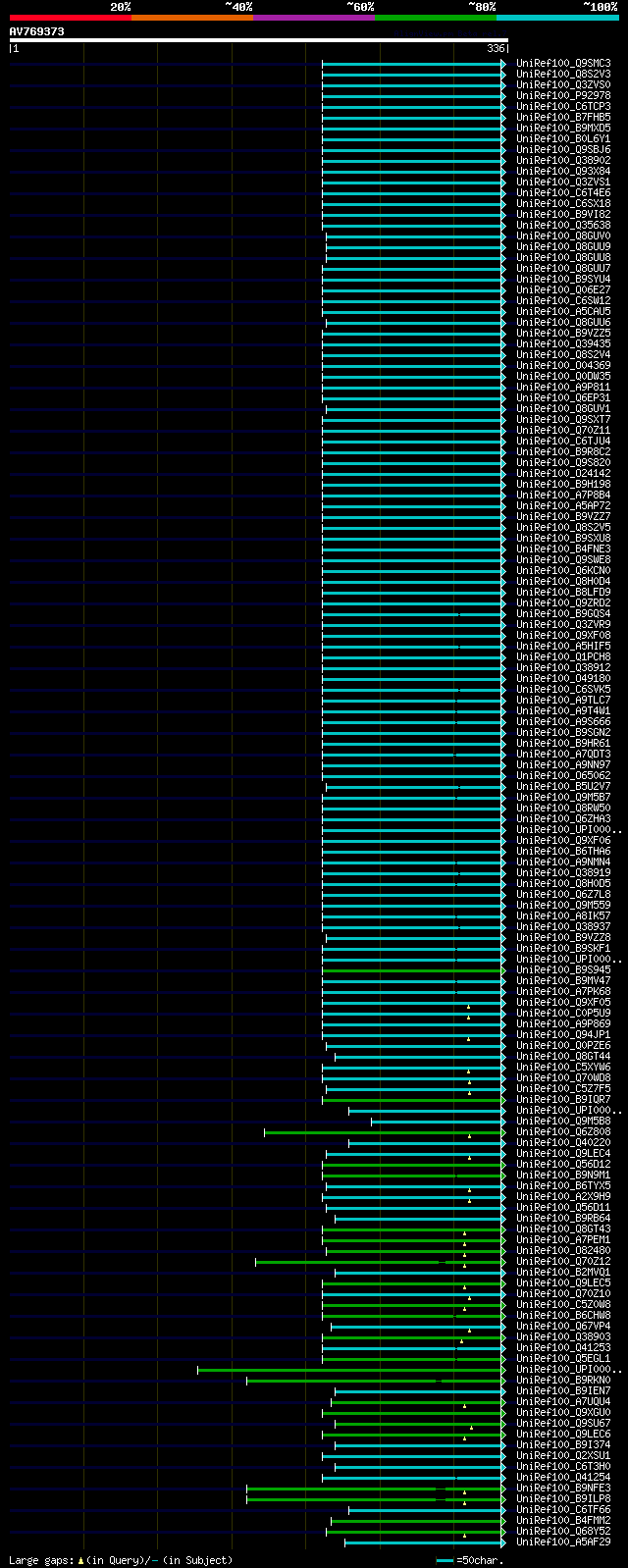This screenshot has height=1568, width=628.
Task: Open hit UniRef100_C6TCP3
Action: 563,107
